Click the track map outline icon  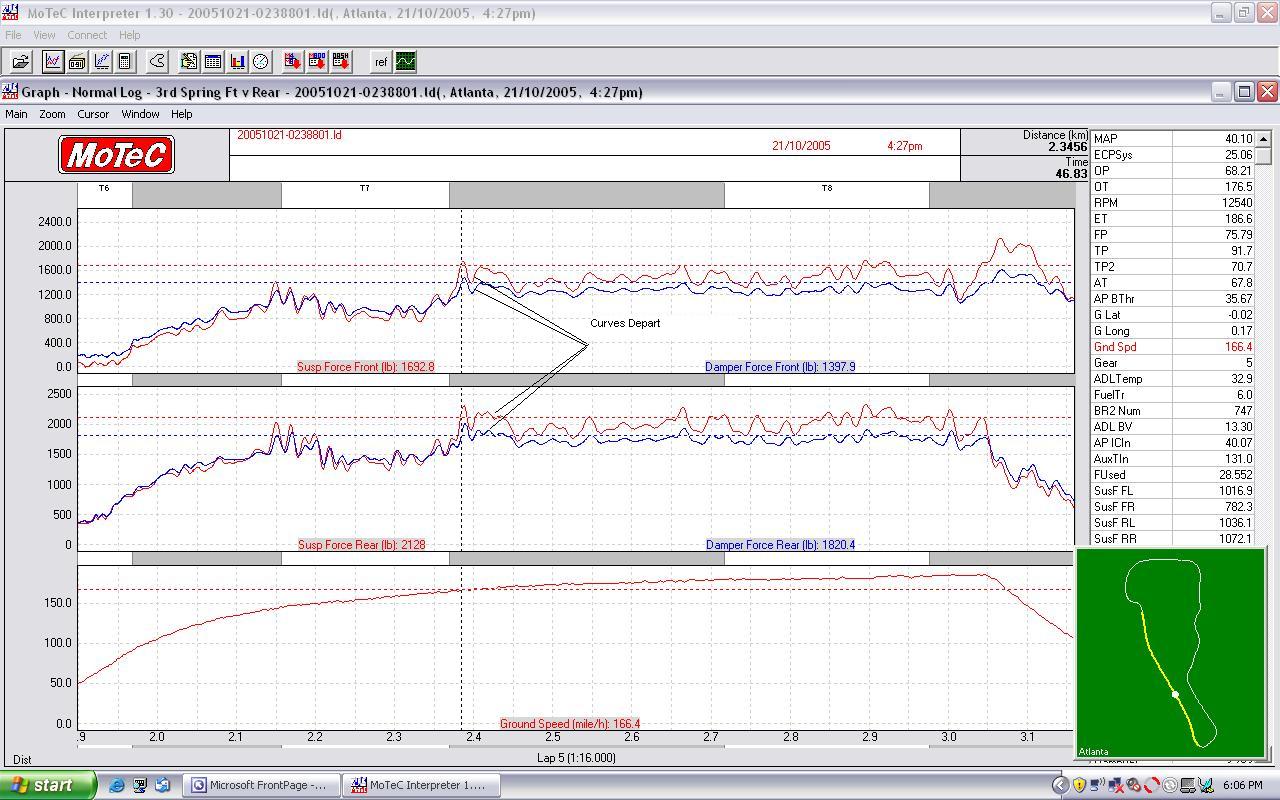click(157, 62)
